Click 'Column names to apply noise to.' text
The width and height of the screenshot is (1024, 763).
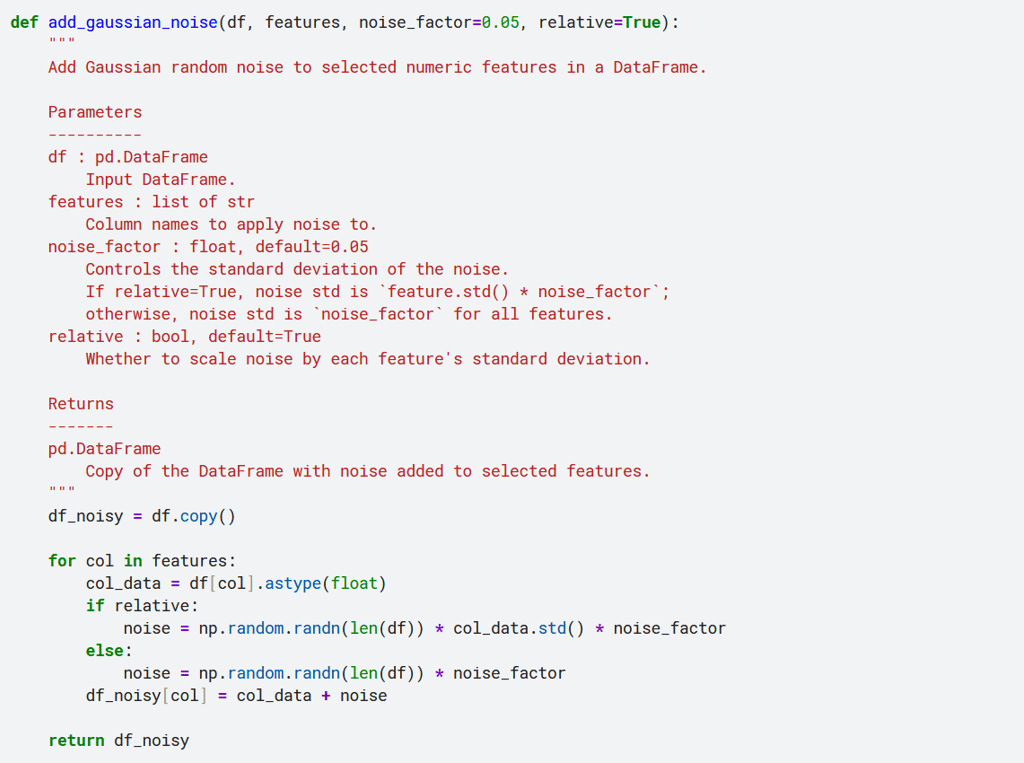[231, 224]
